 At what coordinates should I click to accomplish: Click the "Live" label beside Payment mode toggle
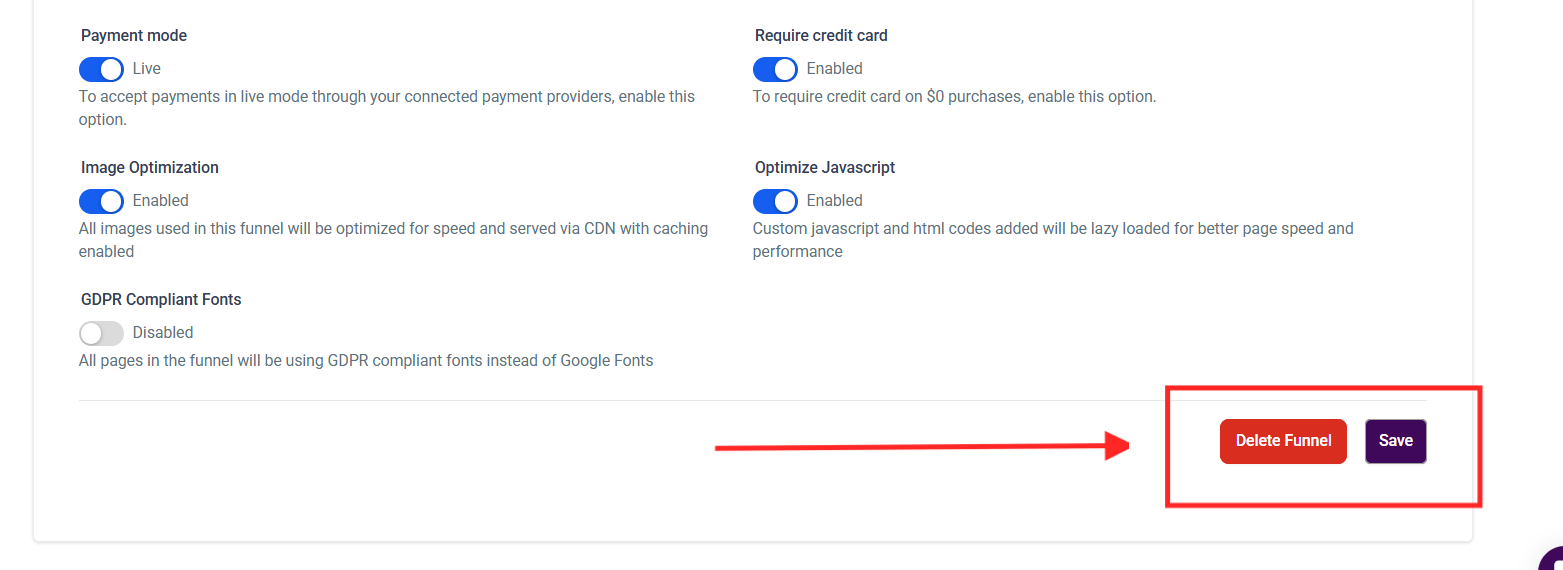tap(147, 69)
